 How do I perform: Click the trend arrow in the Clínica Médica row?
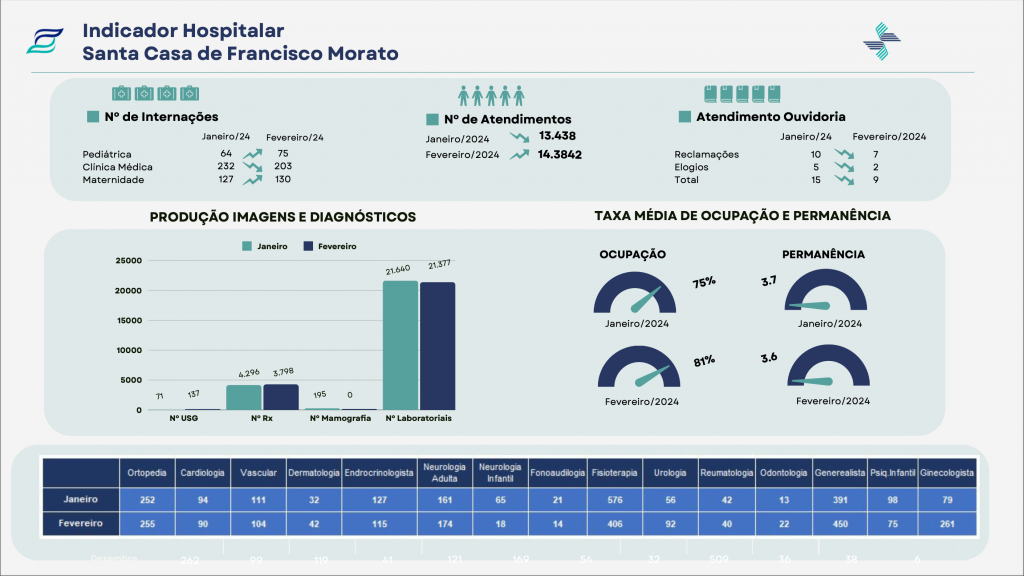pos(253,167)
